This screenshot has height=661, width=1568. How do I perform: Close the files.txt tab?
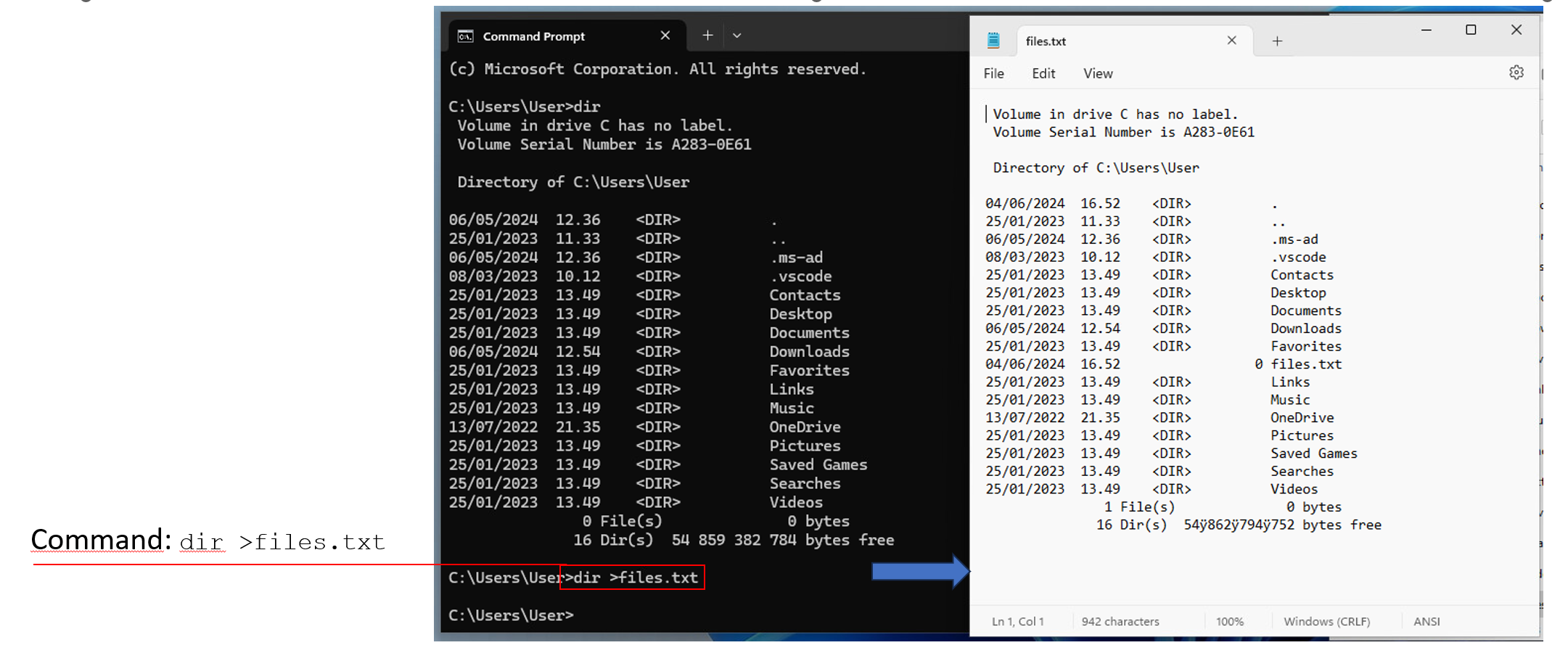(x=1231, y=41)
